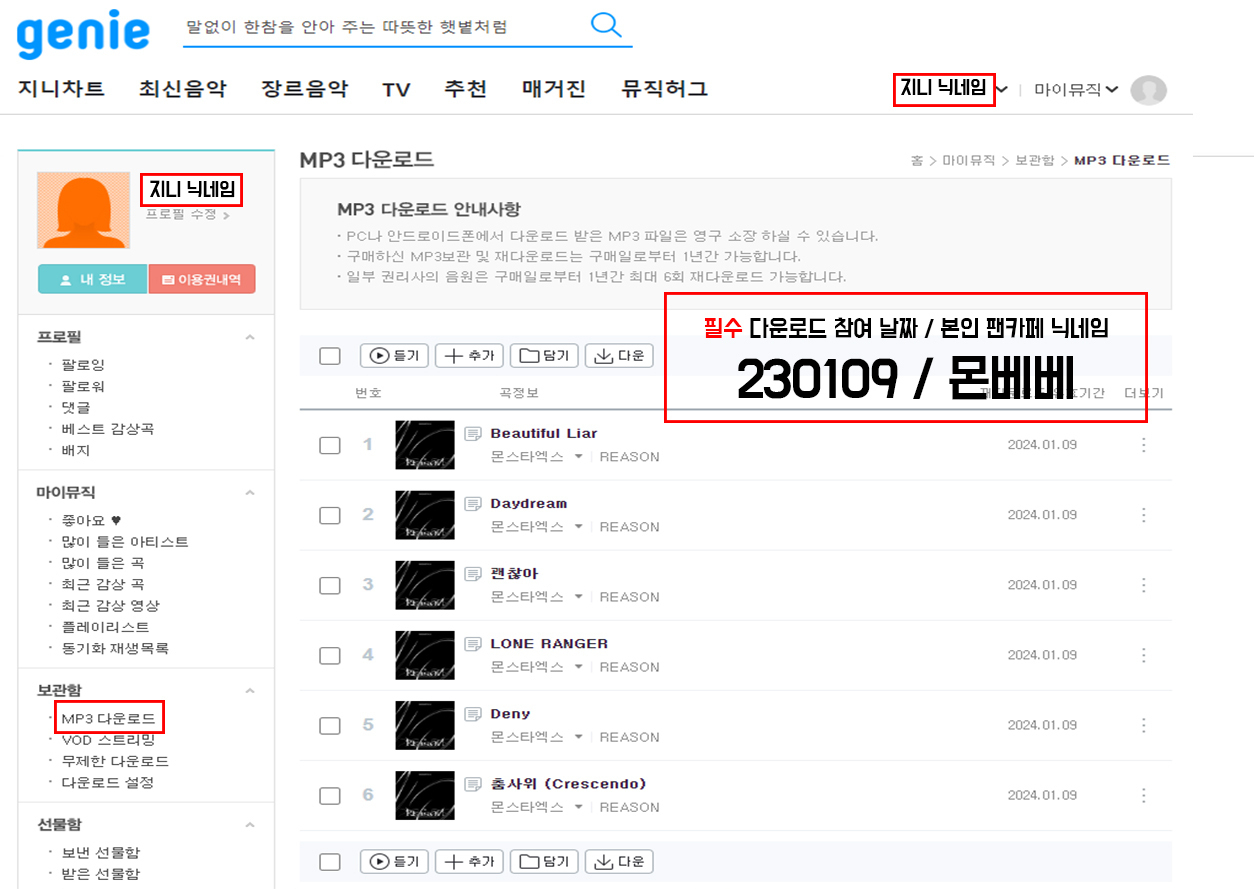
Task: Click album cover of Beautiful Liar
Action: click(x=425, y=445)
